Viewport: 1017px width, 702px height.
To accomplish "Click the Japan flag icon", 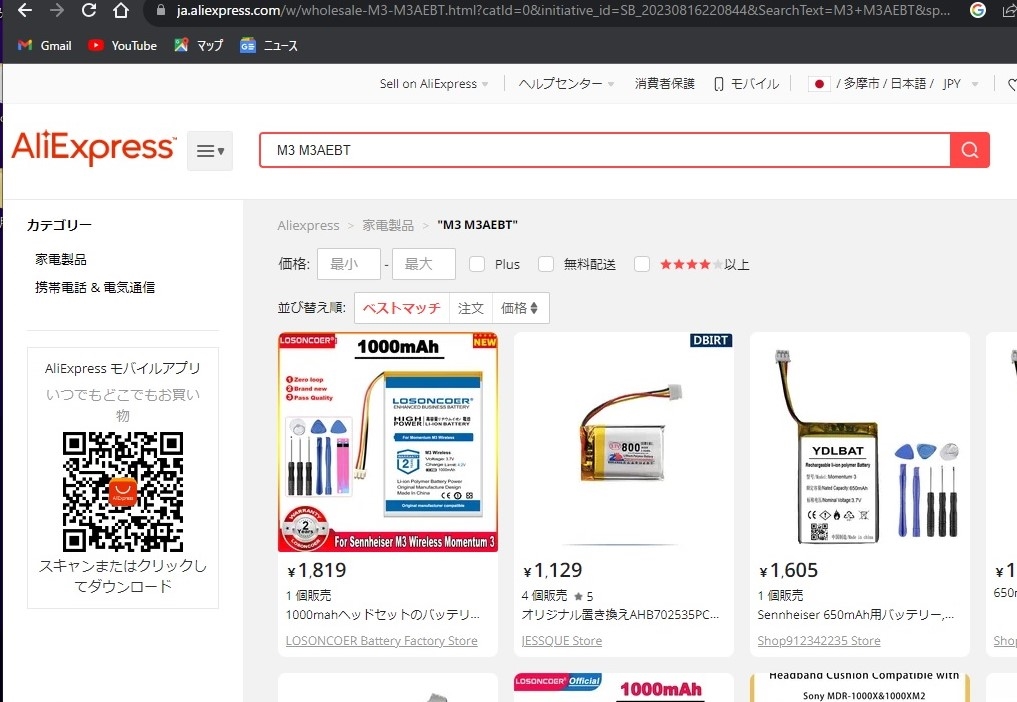I will coord(819,84).
